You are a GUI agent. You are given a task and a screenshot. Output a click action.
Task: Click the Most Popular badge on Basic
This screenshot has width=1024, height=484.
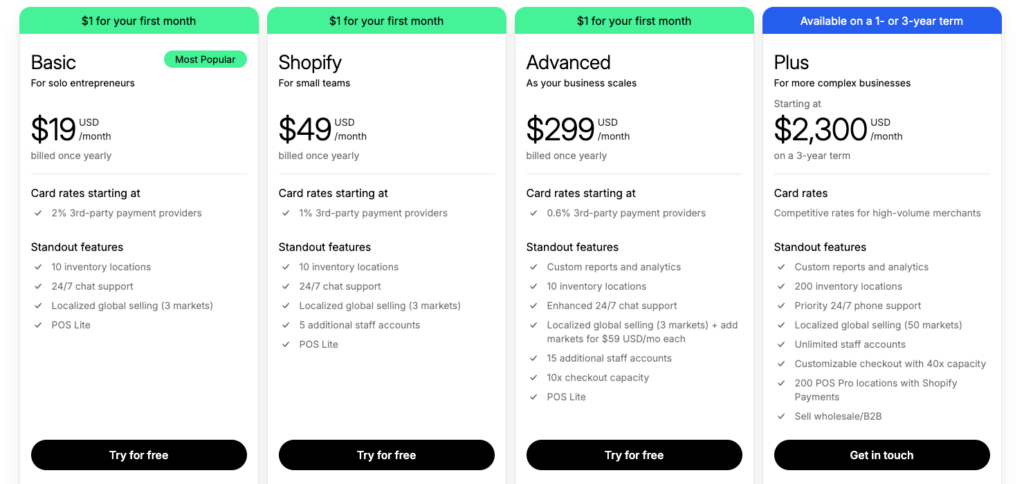[205, 59]
